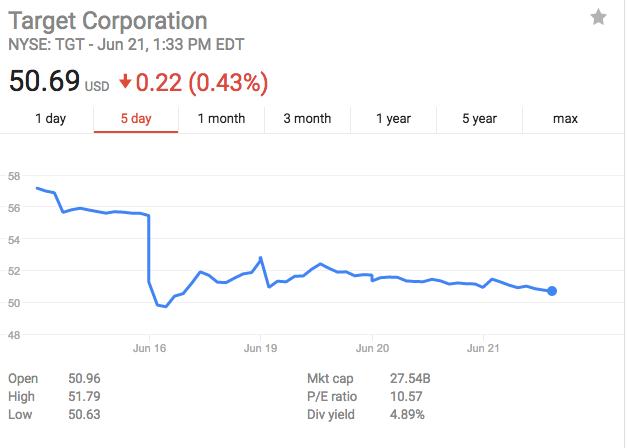Click the P/E ratio value 10.57
627x448 pixels.
pos(405,397)
